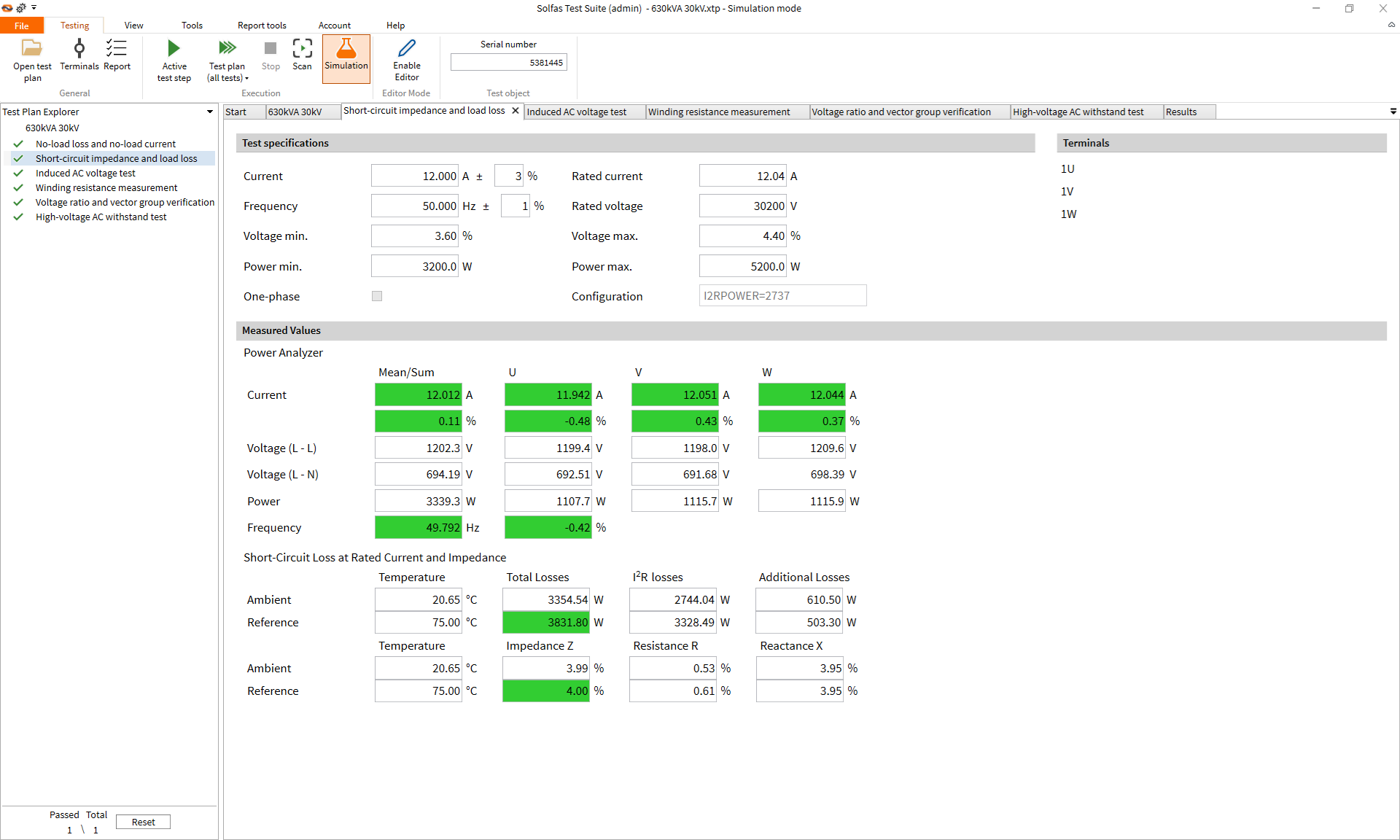Image resolution: width=1400 pixels, height=840 pixels.
Task: Click the Power max. value field
Action: pyautogui.click(x=742, y=267)
